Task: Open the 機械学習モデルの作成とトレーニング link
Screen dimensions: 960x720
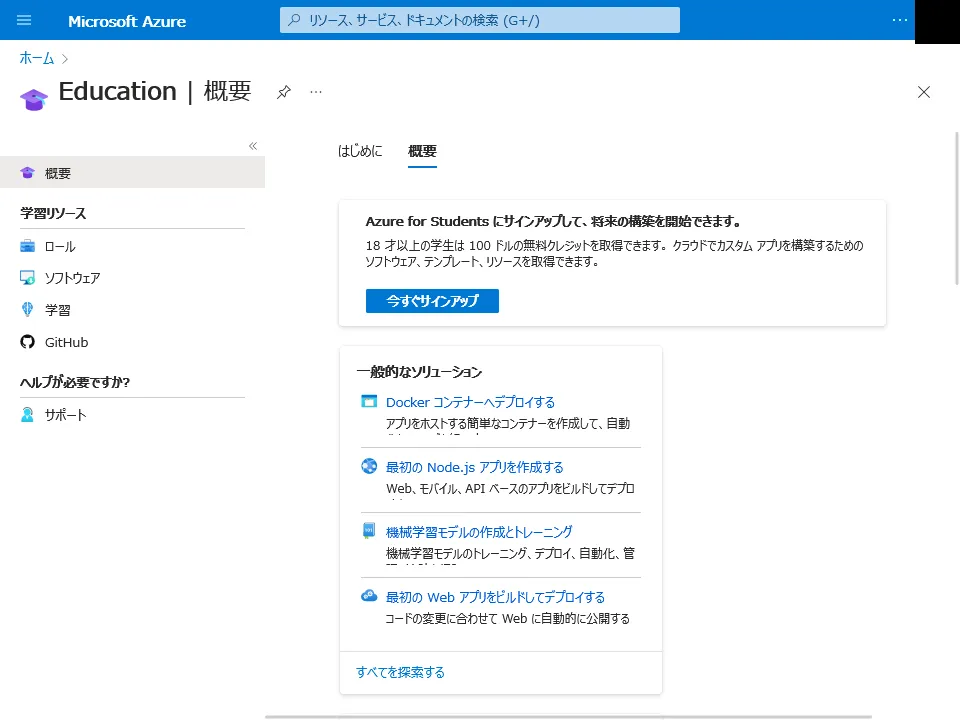Action: click(x=479, y=532)
